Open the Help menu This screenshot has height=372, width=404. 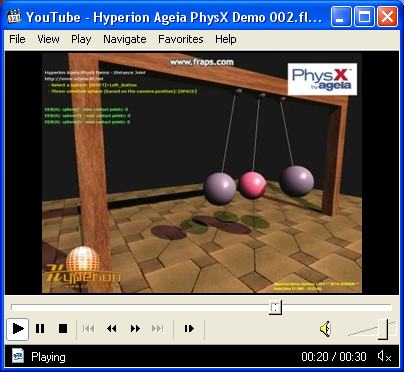(x=226, y=39)
